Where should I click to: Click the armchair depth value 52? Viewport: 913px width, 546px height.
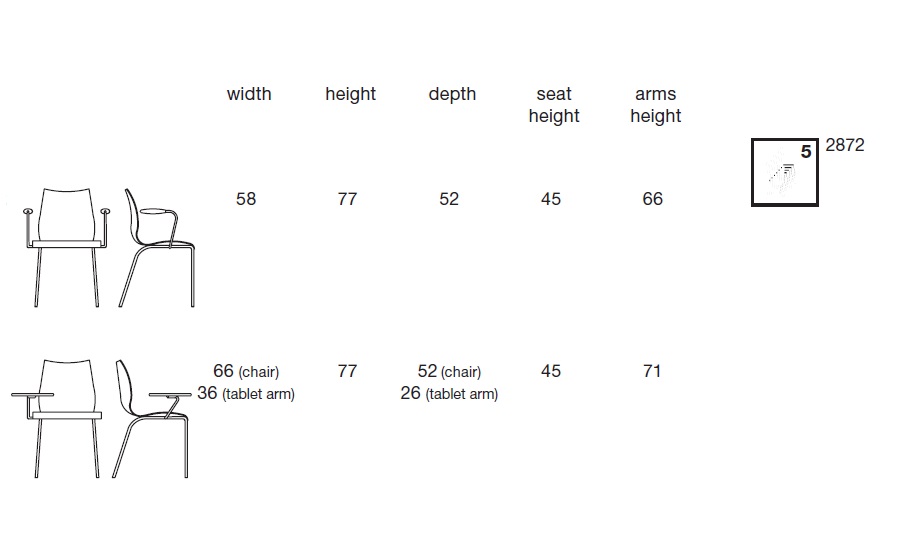(x=449, y=199)
